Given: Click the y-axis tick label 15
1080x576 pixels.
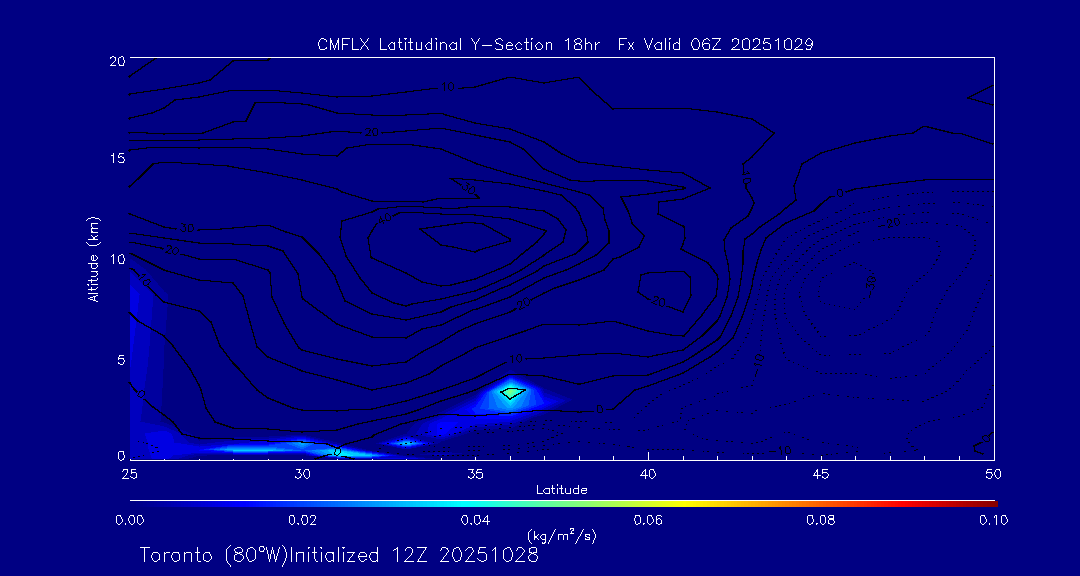Looking at the screenshot, I should (116, 158).
